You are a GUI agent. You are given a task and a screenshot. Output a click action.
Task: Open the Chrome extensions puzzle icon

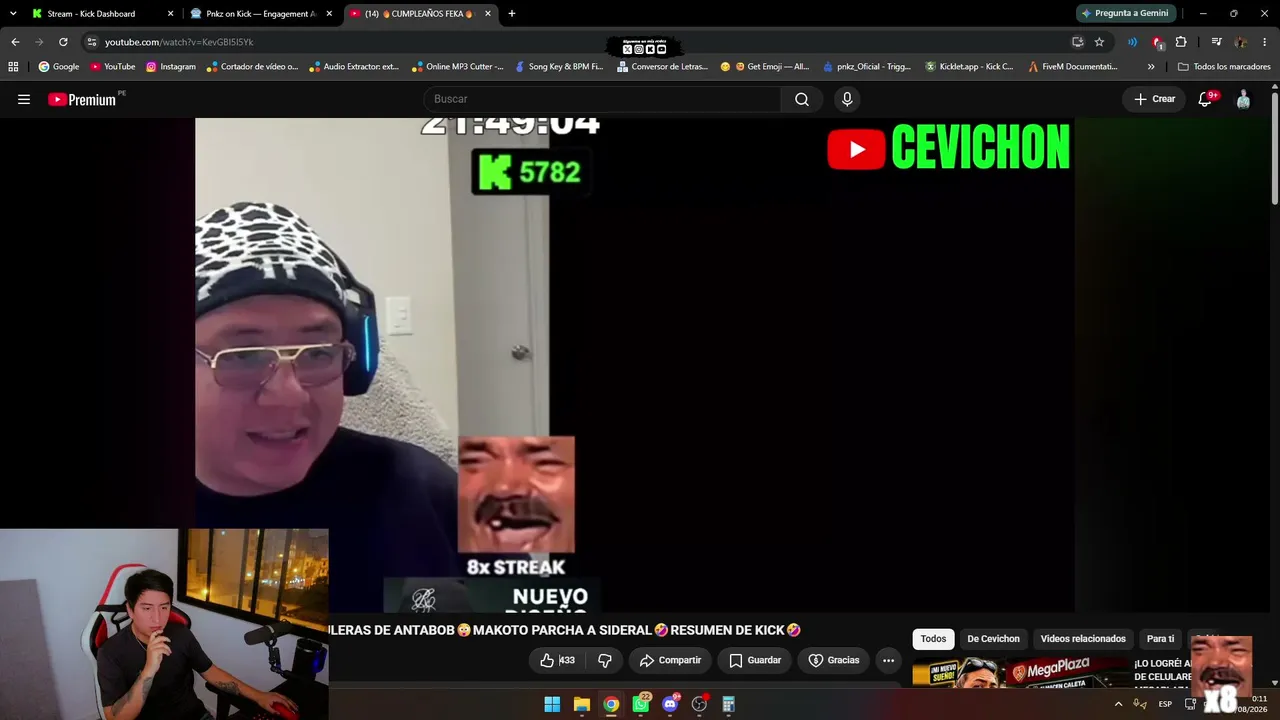pyautogui.click(x=1181, y=42)
